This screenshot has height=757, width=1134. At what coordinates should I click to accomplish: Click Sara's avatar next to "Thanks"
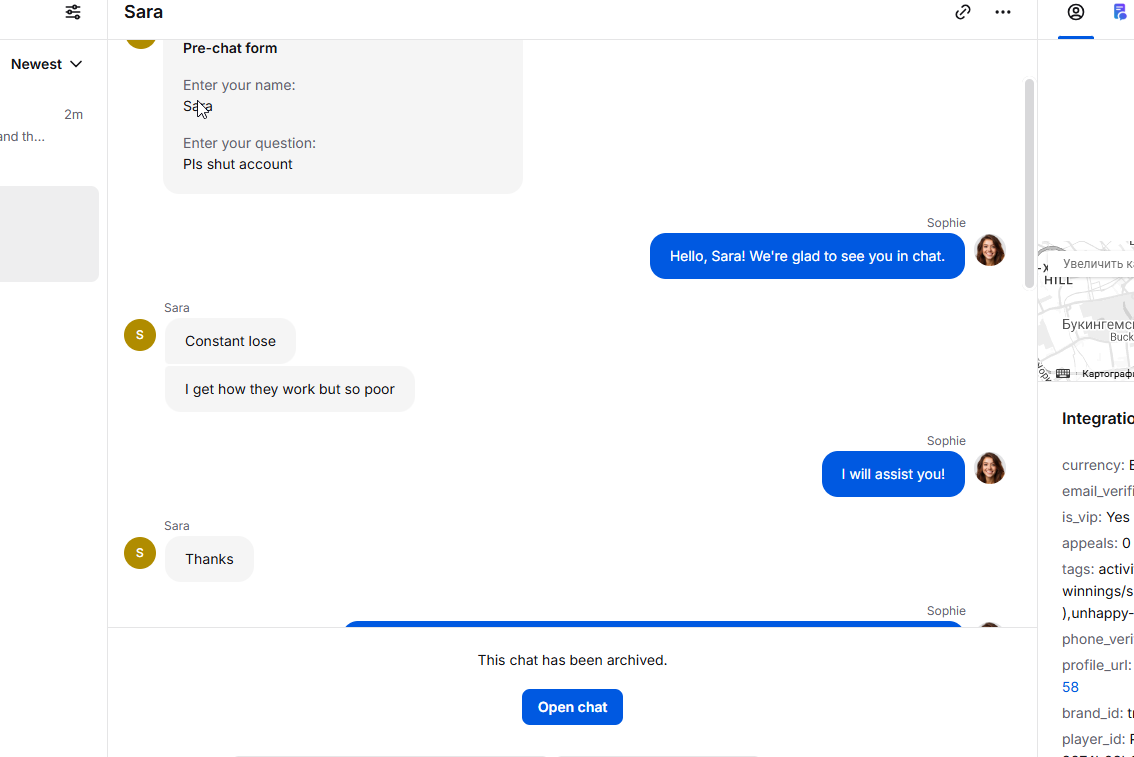140,553
